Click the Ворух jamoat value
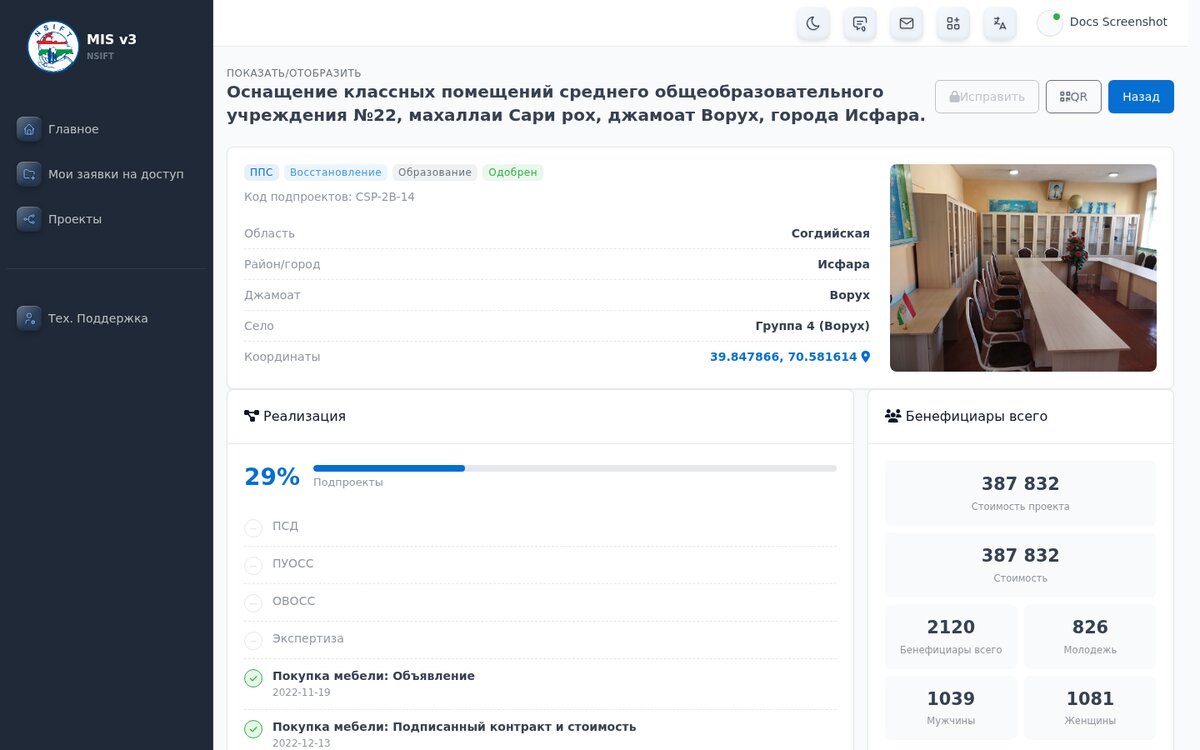The height and width of the screenshot is (750, 1200). pyautogui.click(x=850, y=296)
